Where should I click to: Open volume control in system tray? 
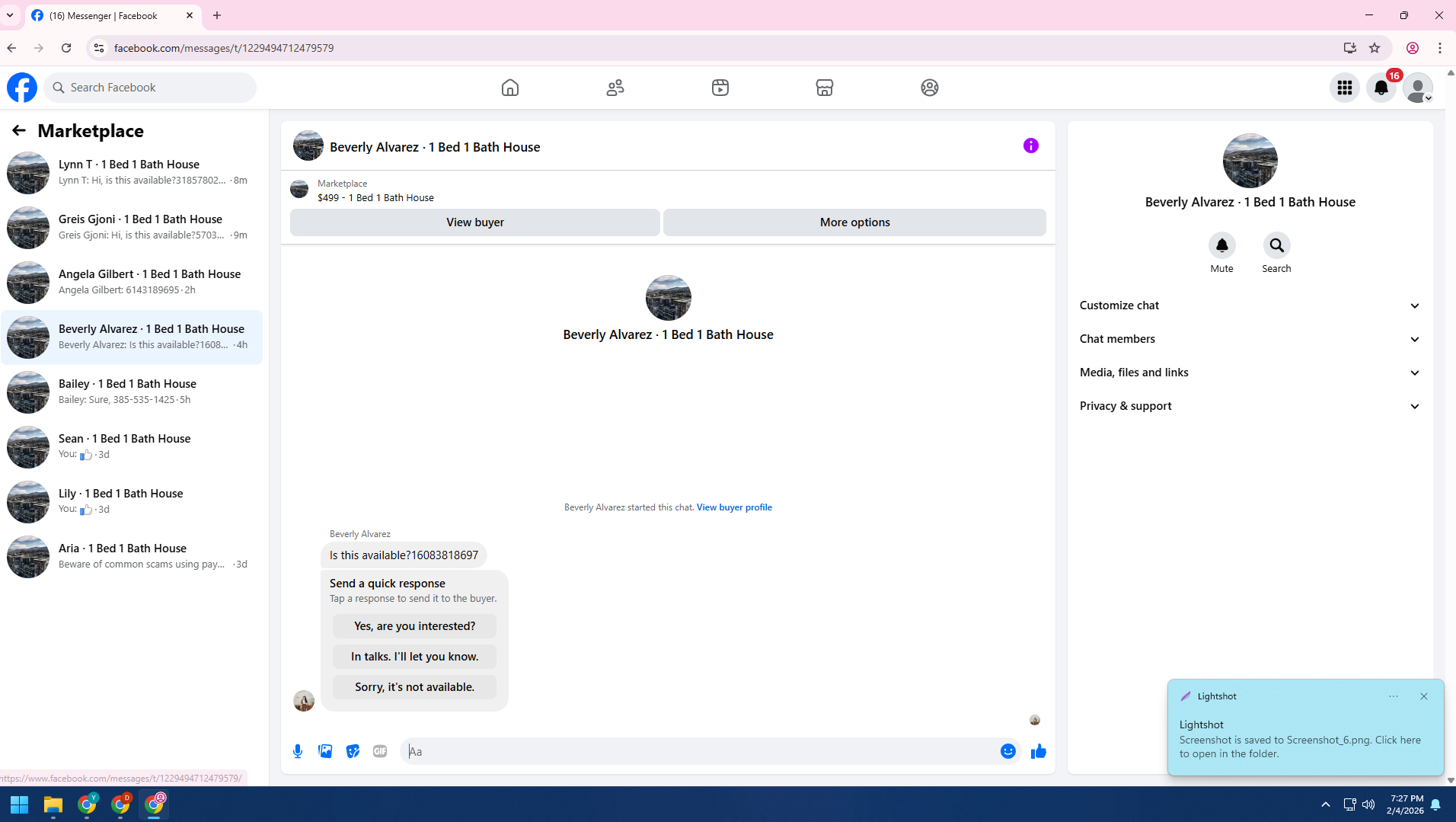coord(1368,804)
